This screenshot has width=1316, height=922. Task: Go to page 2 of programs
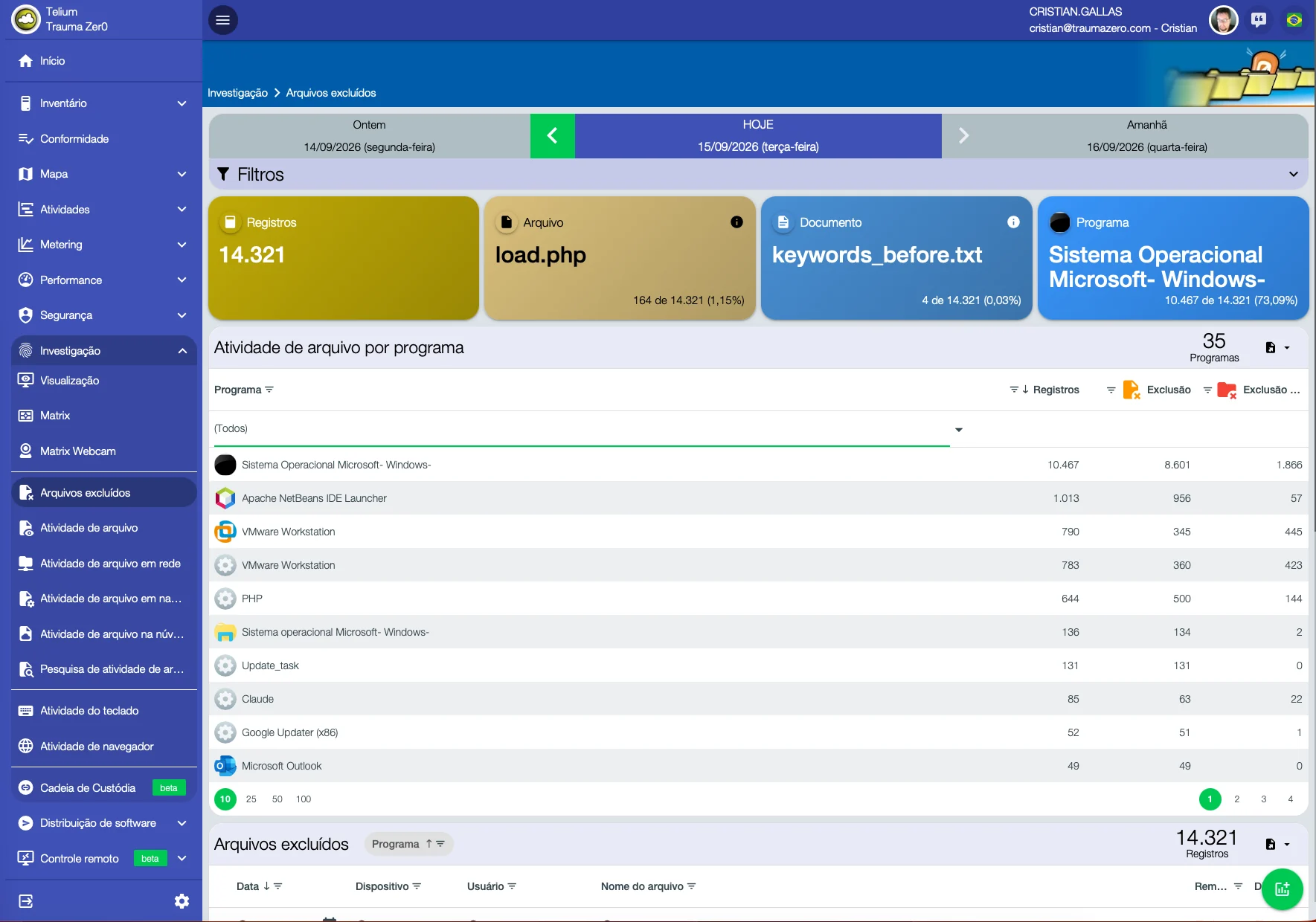pyautogui.click(x=1236, y=799)
